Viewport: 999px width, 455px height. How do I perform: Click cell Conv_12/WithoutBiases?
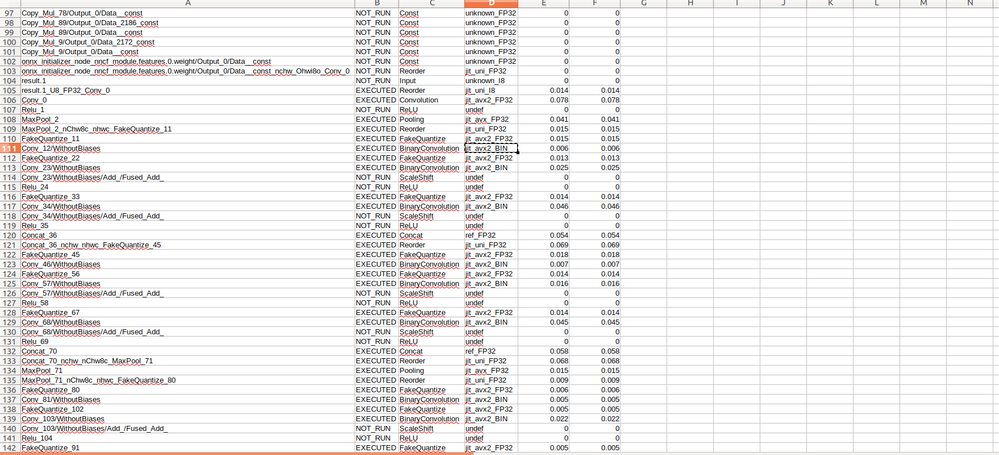point(187,148)
